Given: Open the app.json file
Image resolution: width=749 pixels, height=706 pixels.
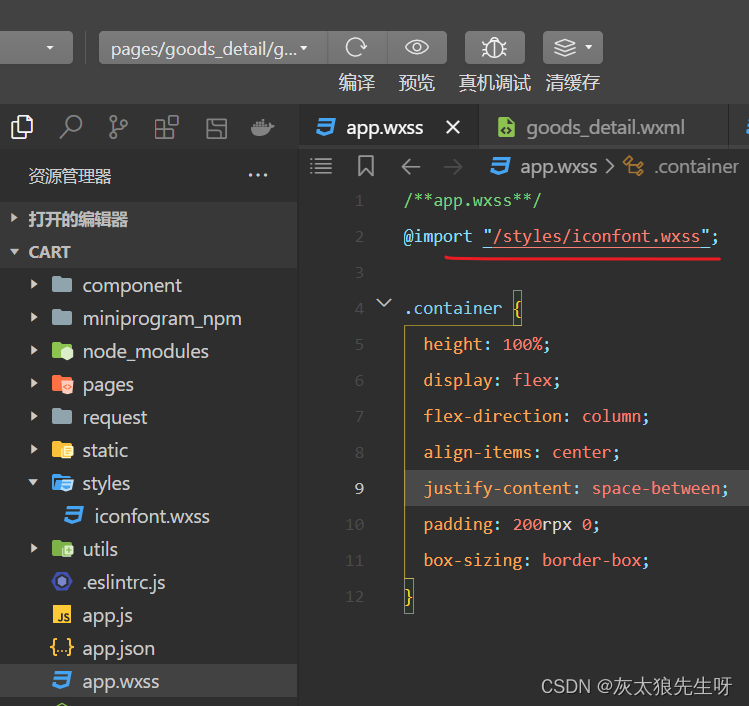Looking at the screenshot, I should click(x=148, y=648).
